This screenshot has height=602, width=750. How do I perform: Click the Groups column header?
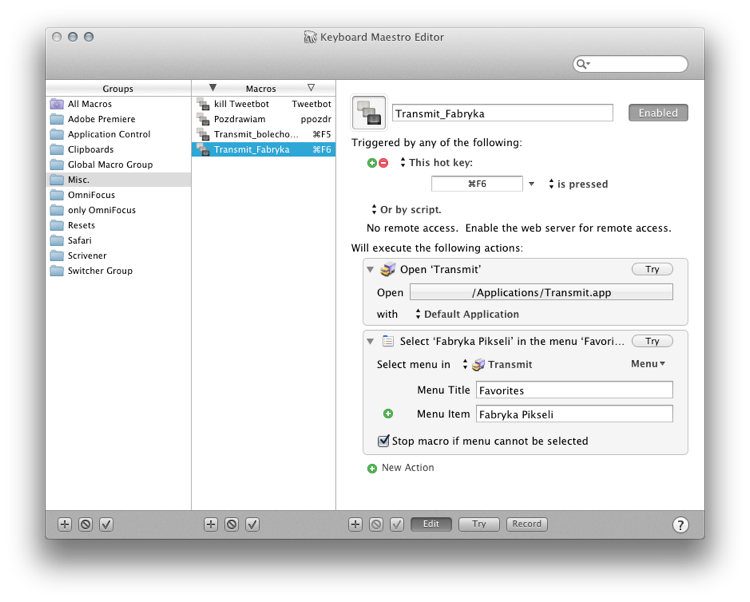[x=118, y=88]
